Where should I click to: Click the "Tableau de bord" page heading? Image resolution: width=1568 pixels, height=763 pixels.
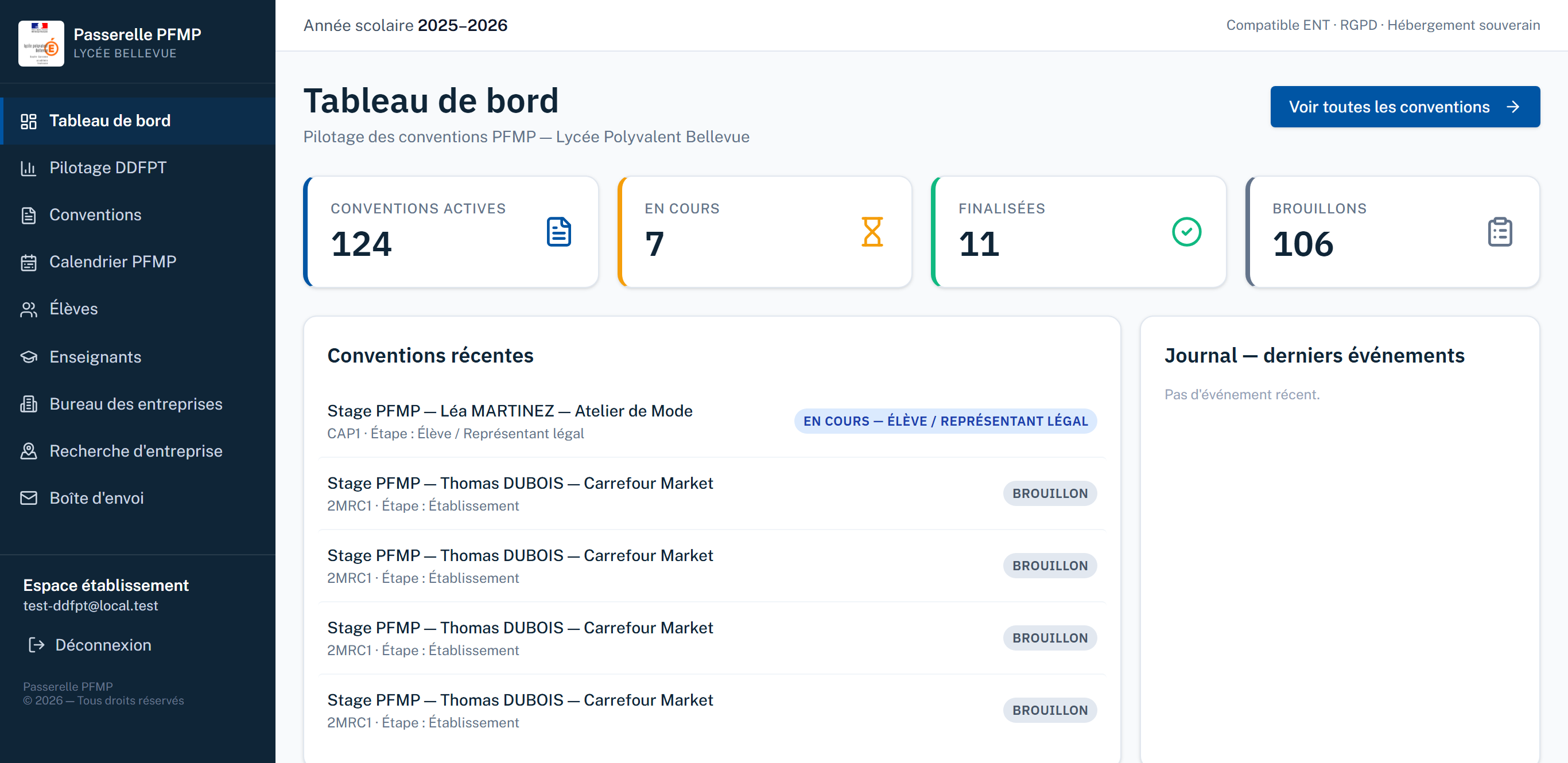point(431,100)
